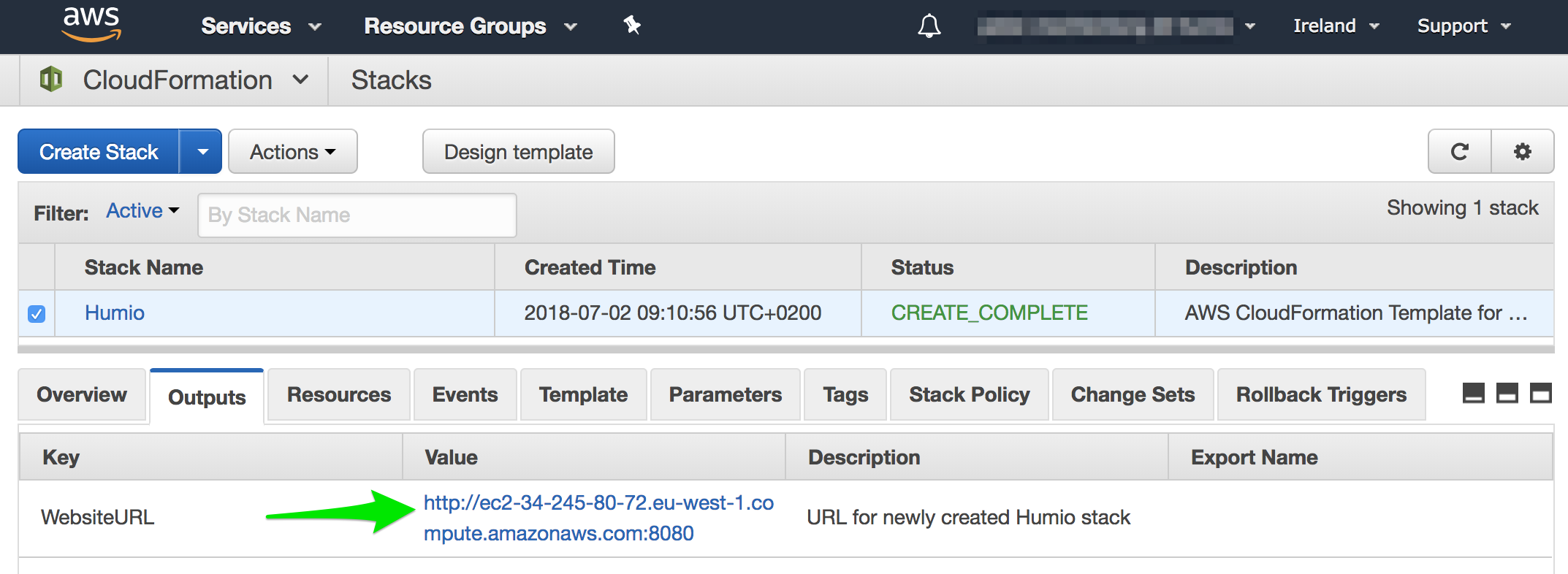The image size is (1568, 574).
Task: Minimize the details pane with first layout icon
Action: tap(1473, 394)
